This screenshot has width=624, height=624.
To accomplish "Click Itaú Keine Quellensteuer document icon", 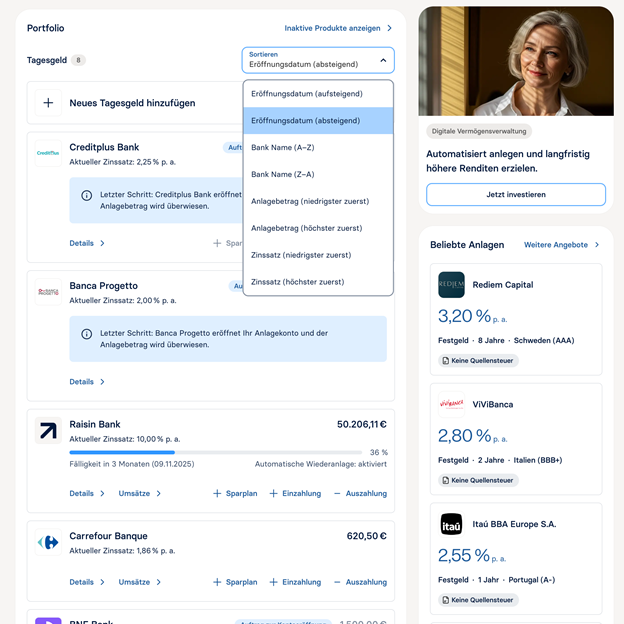I will (x=445, y=600).
